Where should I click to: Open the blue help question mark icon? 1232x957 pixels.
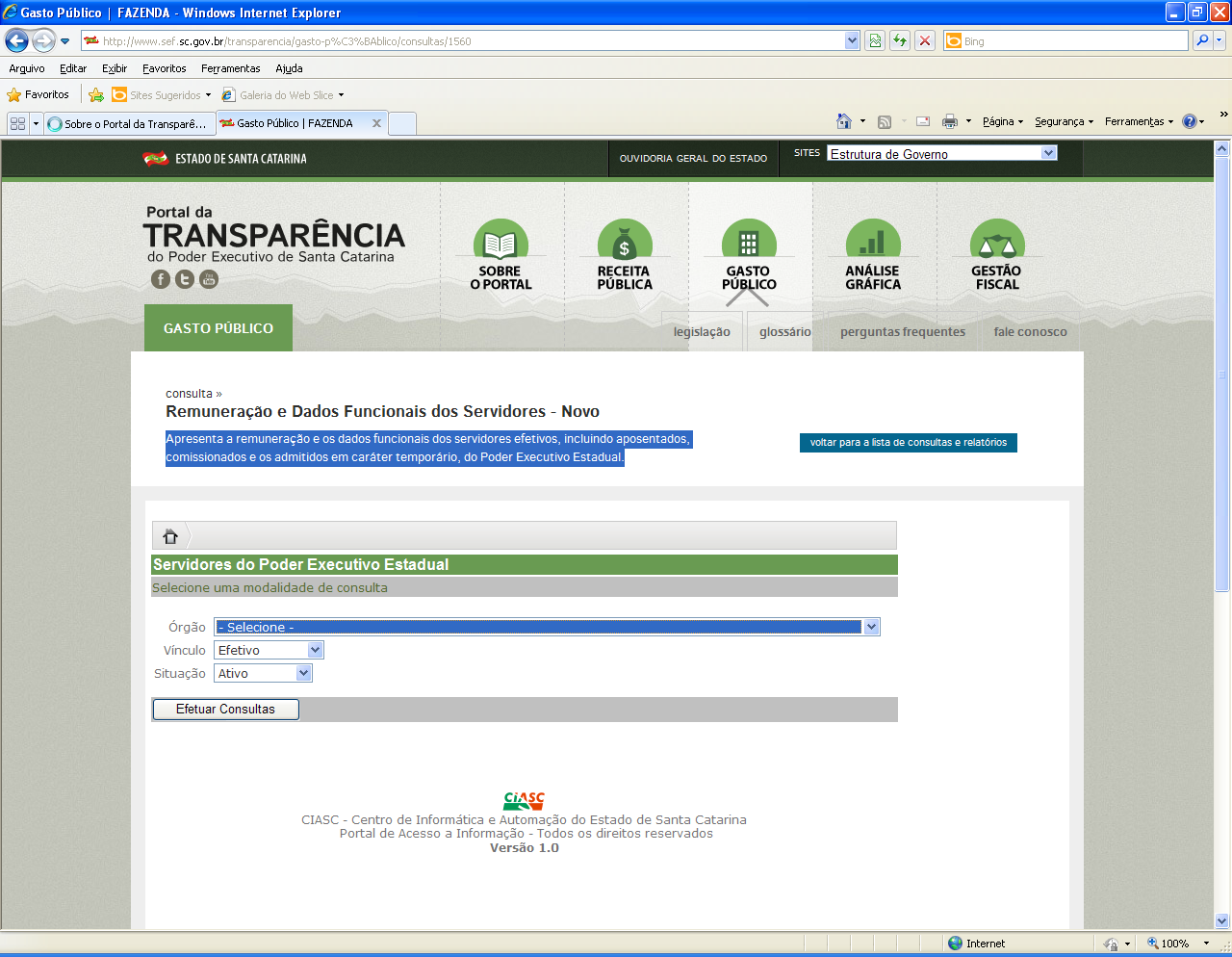point(1190,121)
